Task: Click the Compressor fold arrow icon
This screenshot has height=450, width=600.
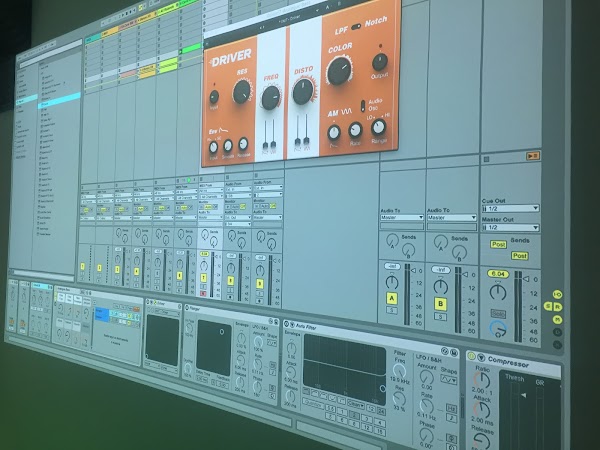Action: pos(481,358)
